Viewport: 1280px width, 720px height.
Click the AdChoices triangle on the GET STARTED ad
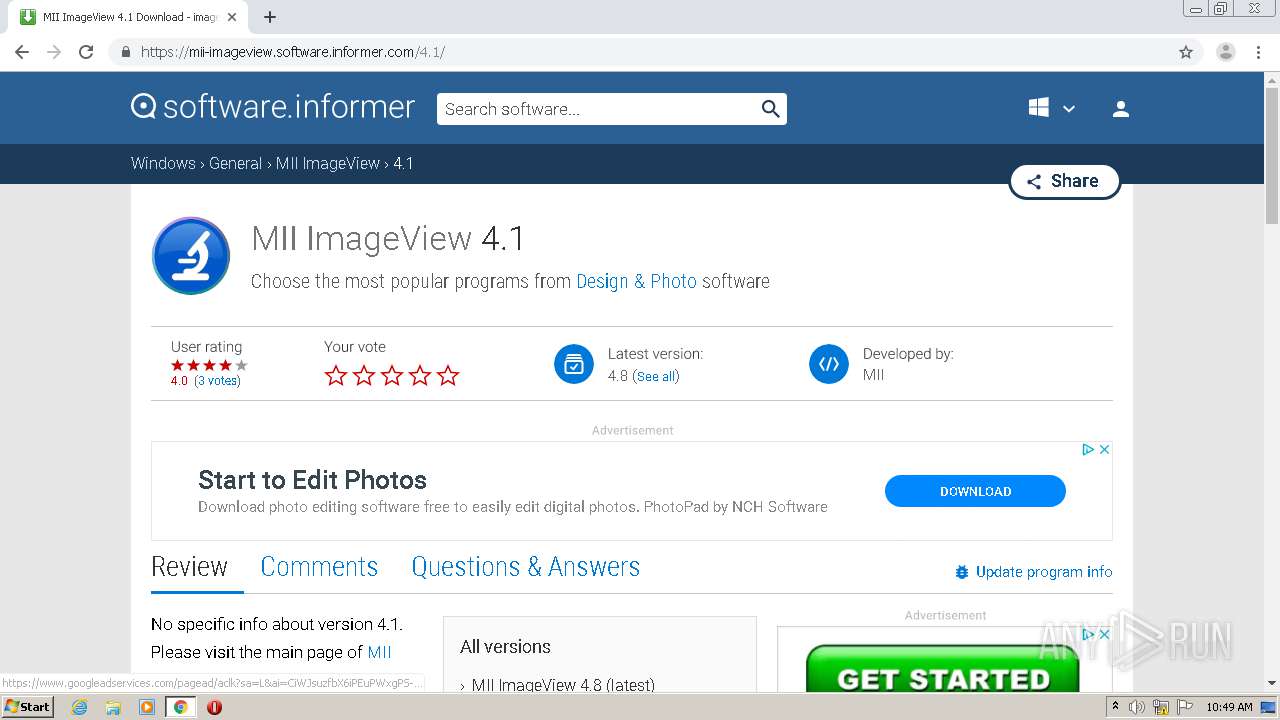(x=1088, y=635)
